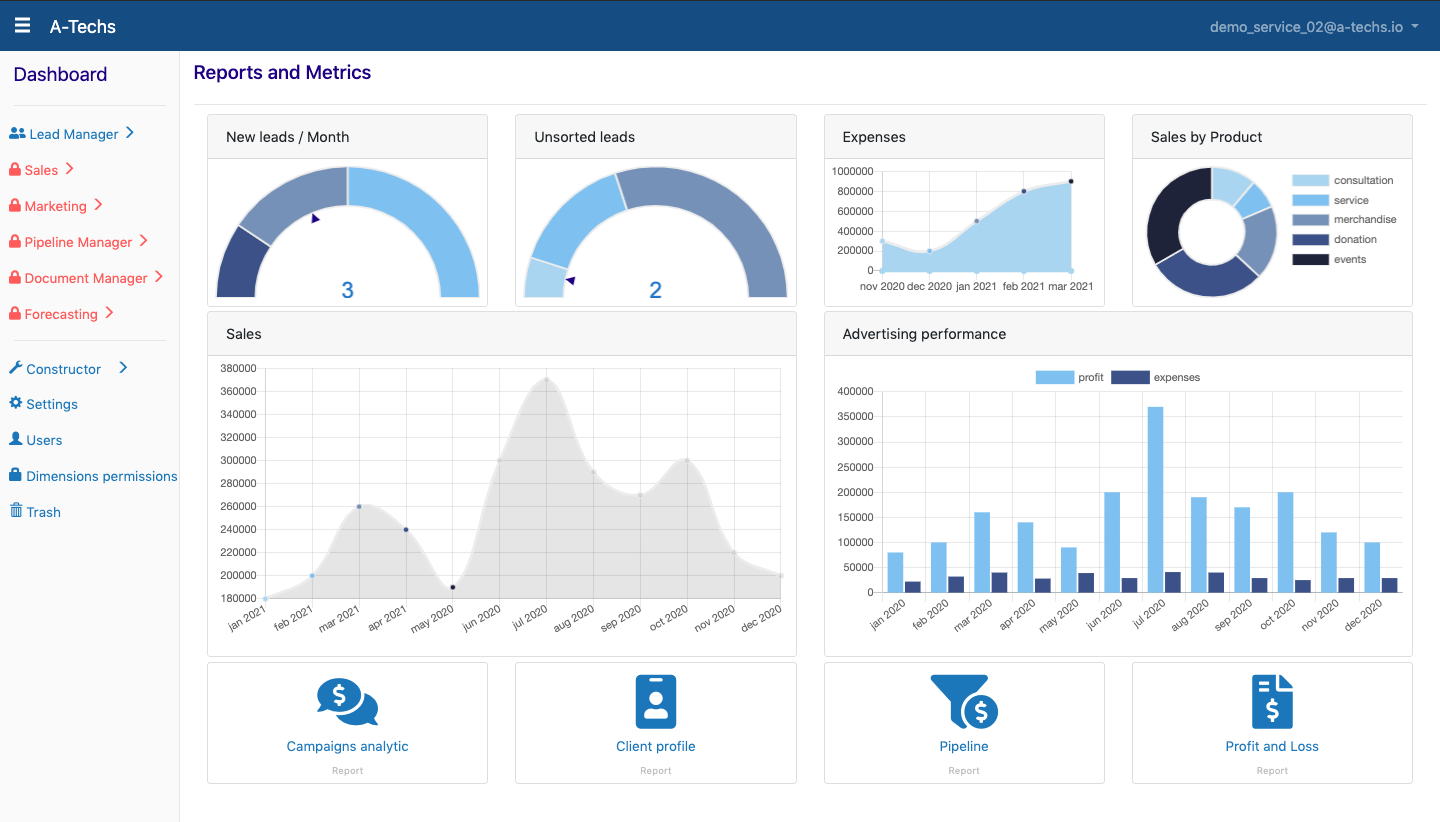Click the Pipeline funnel icon

point(964,701)
